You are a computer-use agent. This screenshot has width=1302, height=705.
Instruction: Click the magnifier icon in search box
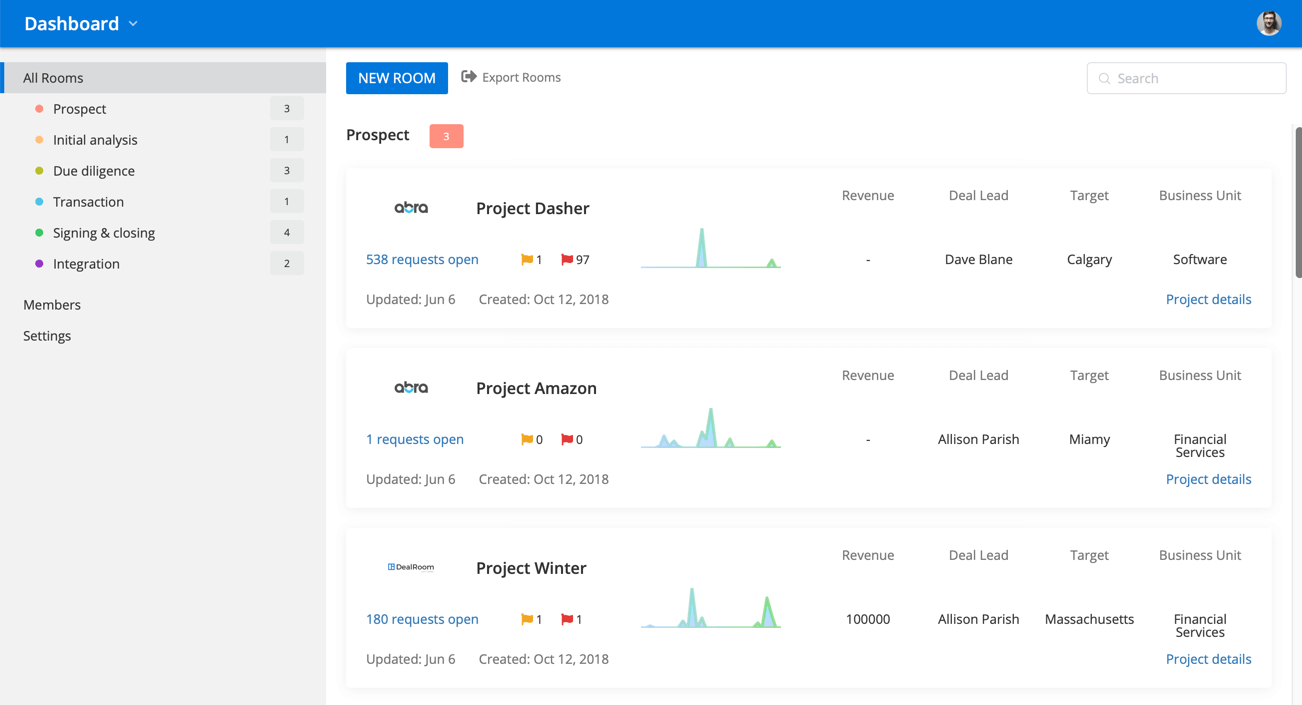coord(1104,78)
